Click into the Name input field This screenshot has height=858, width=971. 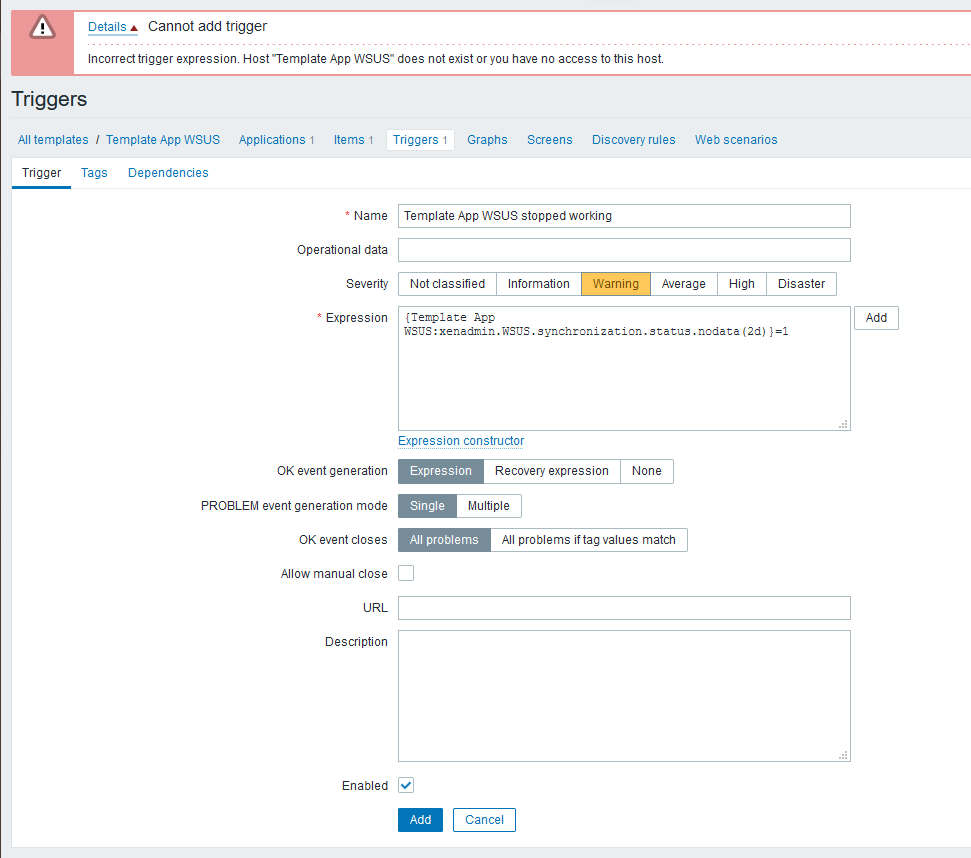tap(624, 216)
